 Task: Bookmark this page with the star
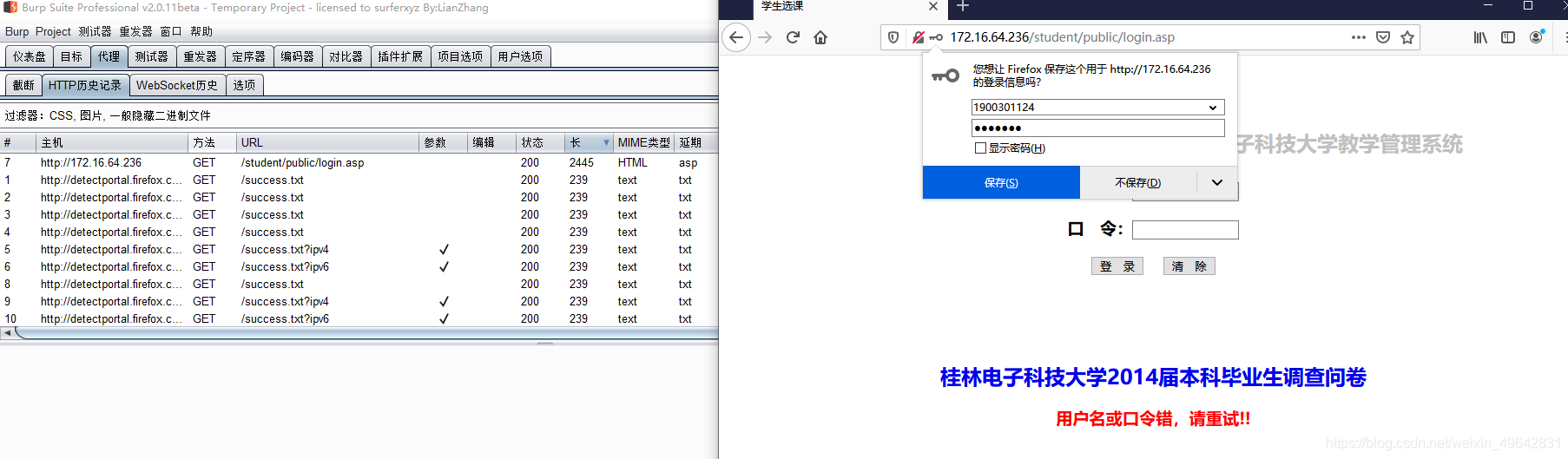click(1407, 37)
